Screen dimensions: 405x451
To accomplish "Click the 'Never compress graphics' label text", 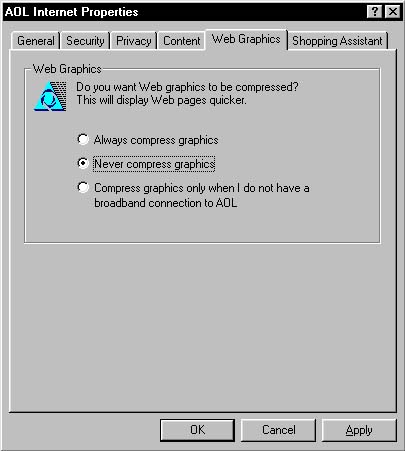I will (154, 164).
